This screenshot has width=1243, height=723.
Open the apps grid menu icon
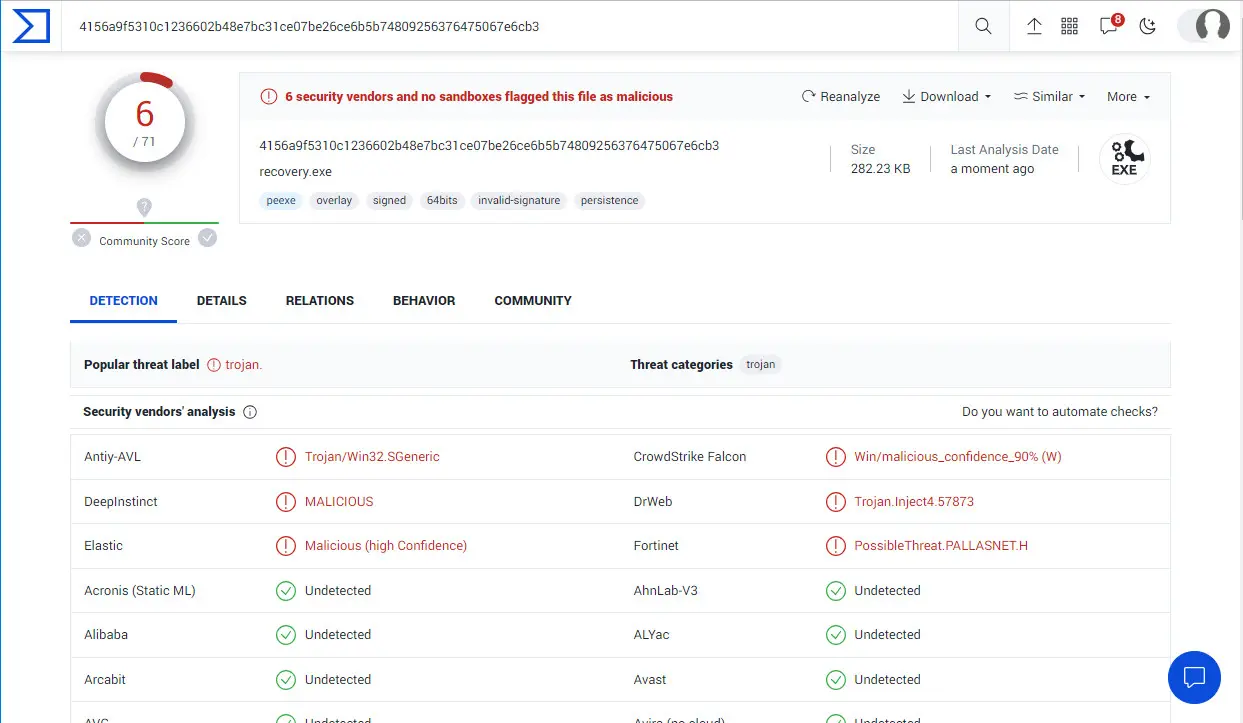coord(1069,27)
